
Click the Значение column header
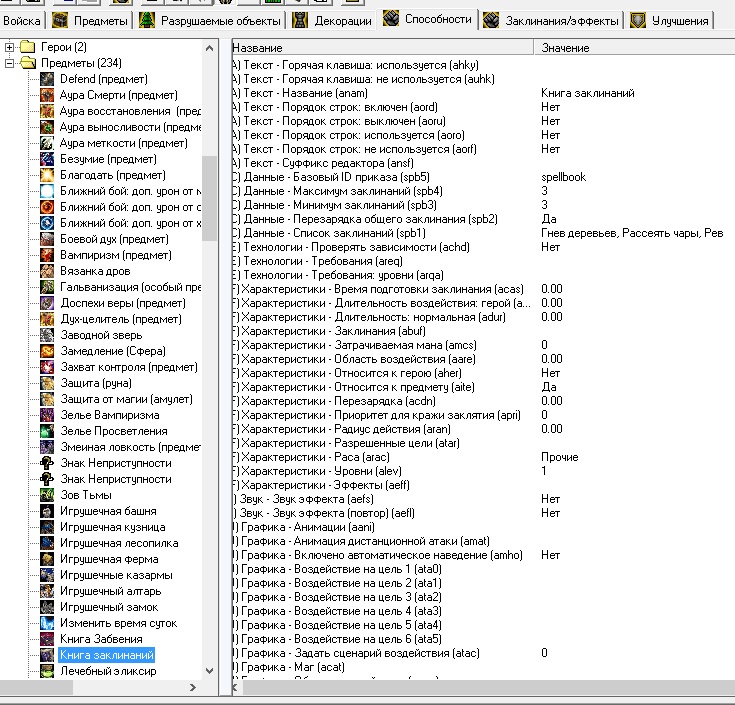[635, 48]
